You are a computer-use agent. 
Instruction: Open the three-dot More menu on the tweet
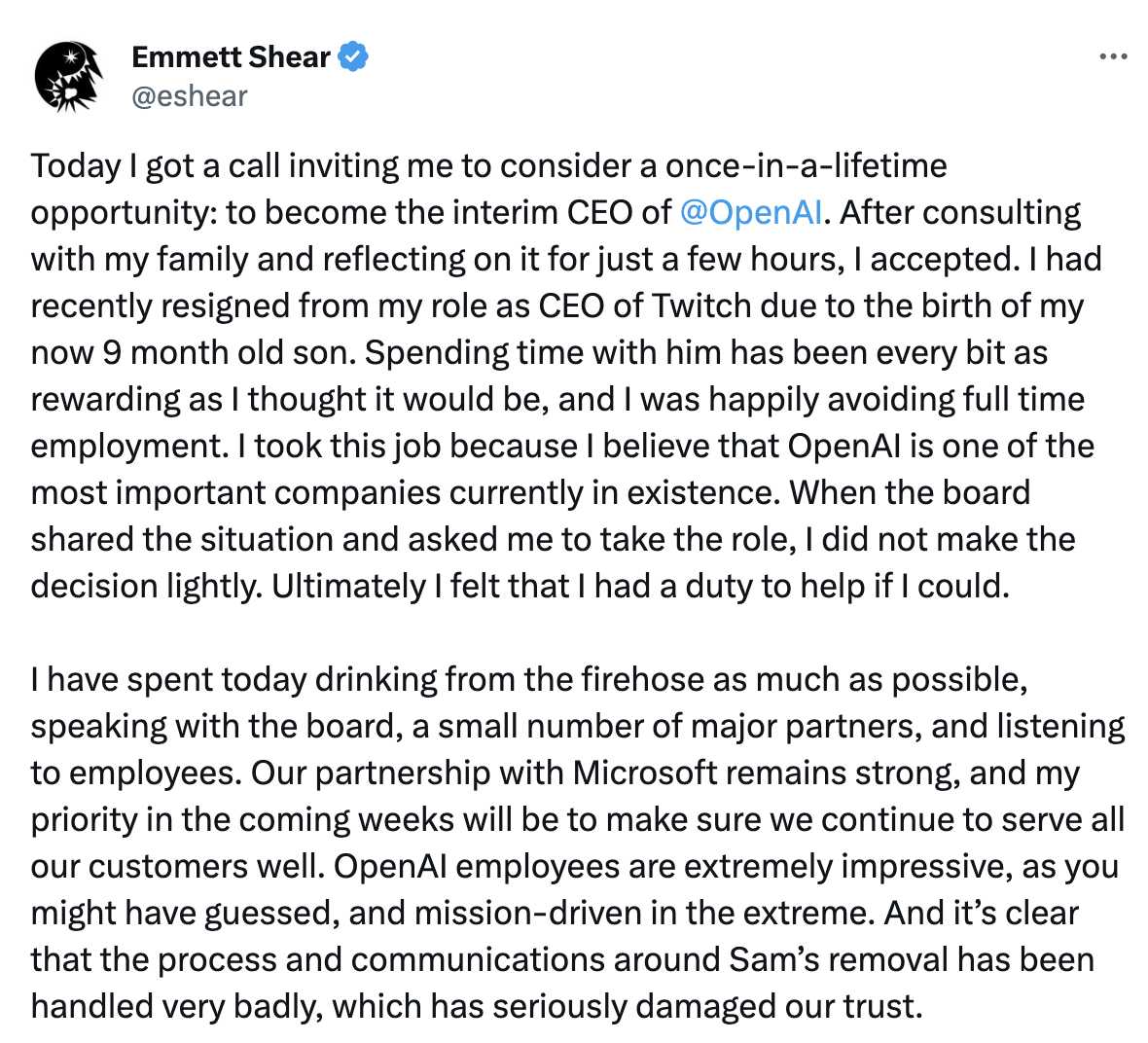1112,57
